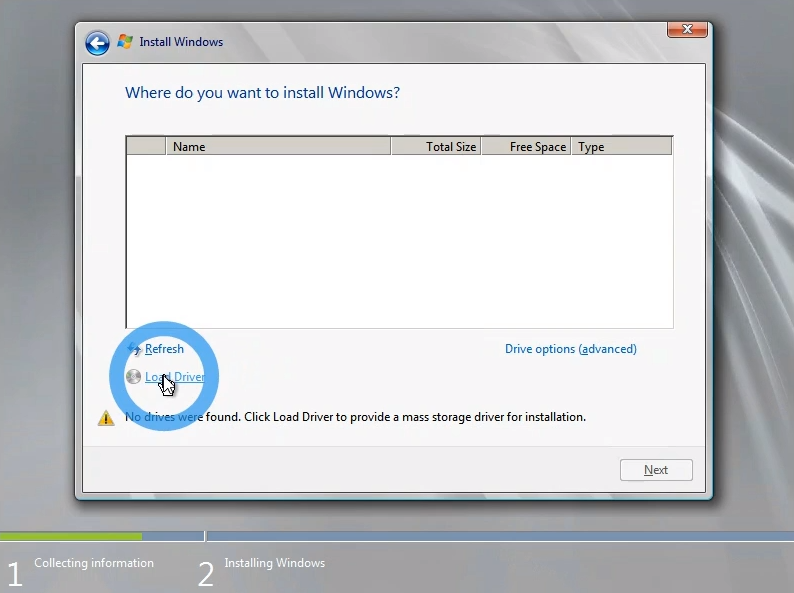This screenshot has width=794, height=593.
Task: Click the 'No drives were found' warning message
Action: [x=355, y=417]
